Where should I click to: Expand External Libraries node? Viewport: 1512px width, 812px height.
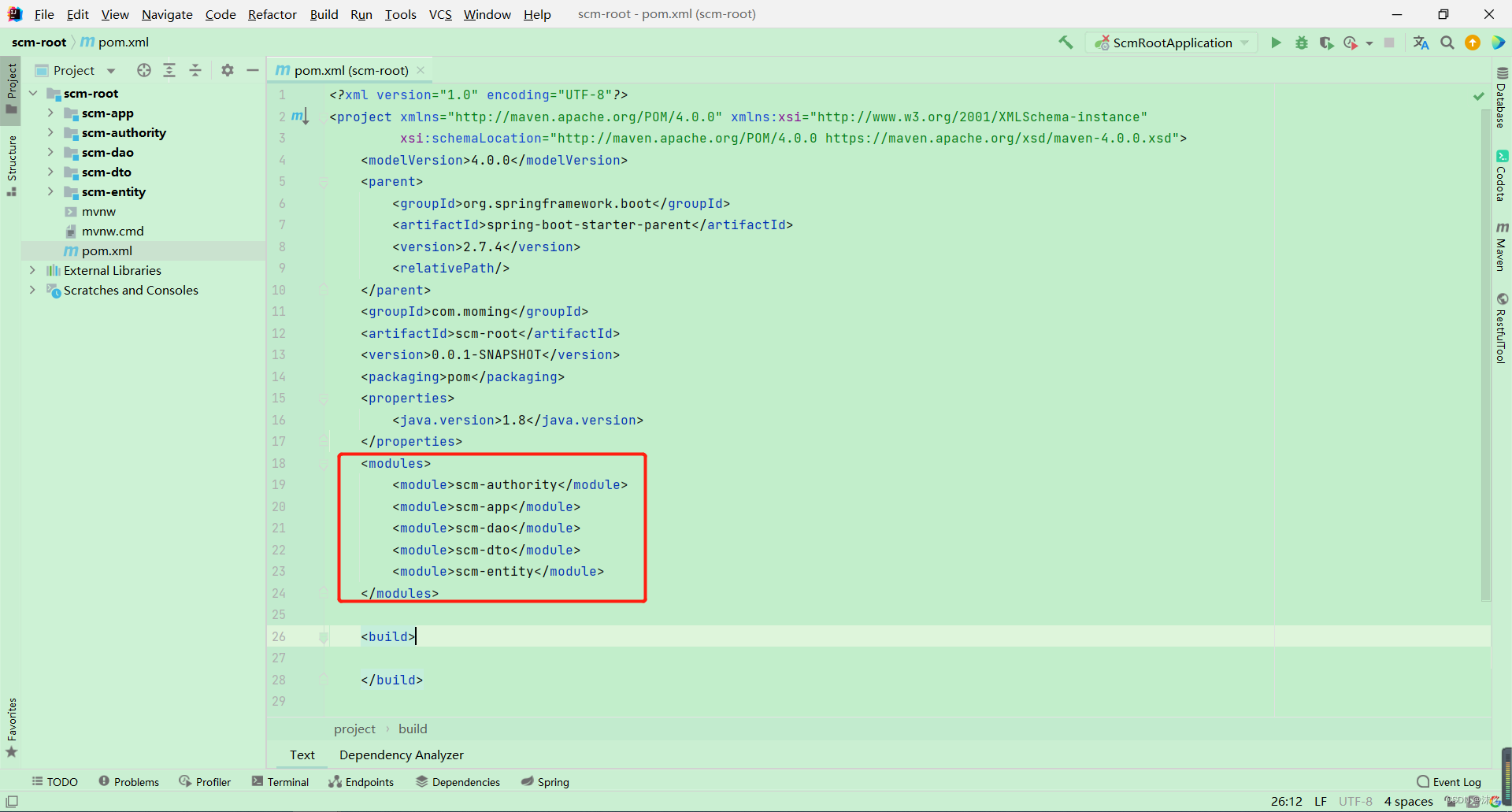click(33, 270)
